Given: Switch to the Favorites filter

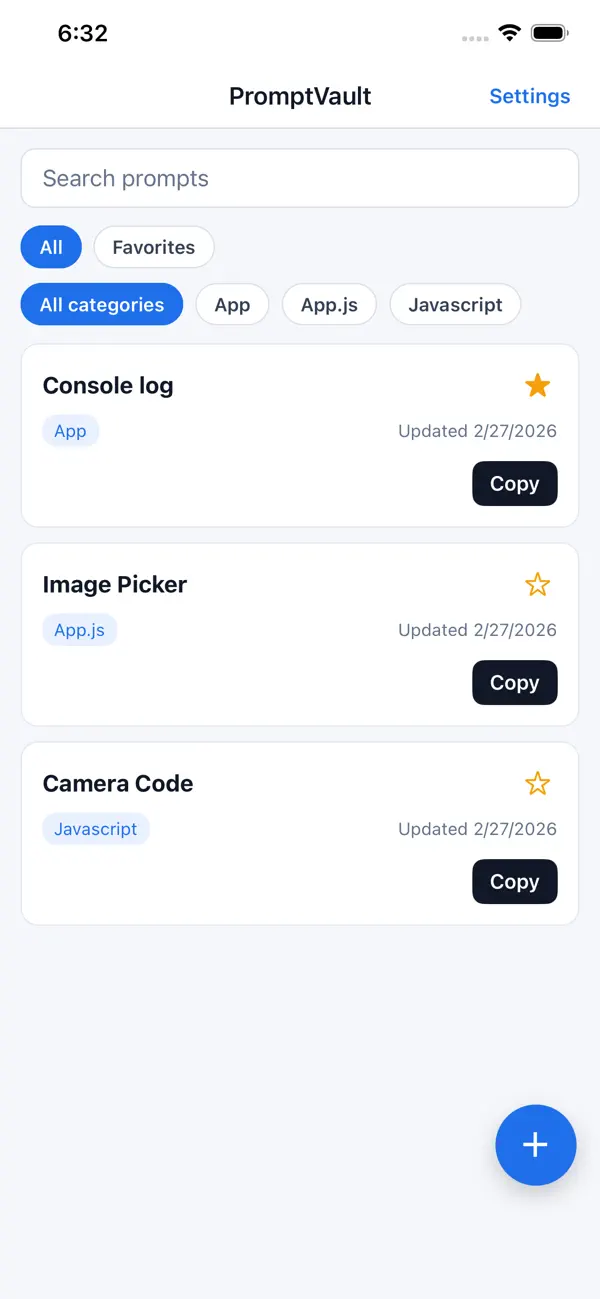Looking at the screenshot, I should click(x=154, y=247).
